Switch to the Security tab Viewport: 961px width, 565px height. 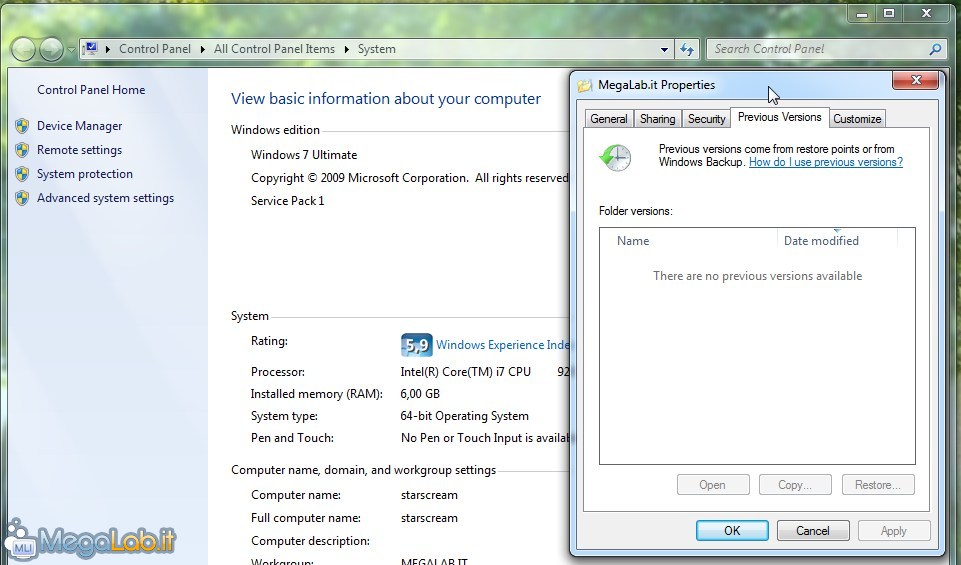click(x=706, y=119)
